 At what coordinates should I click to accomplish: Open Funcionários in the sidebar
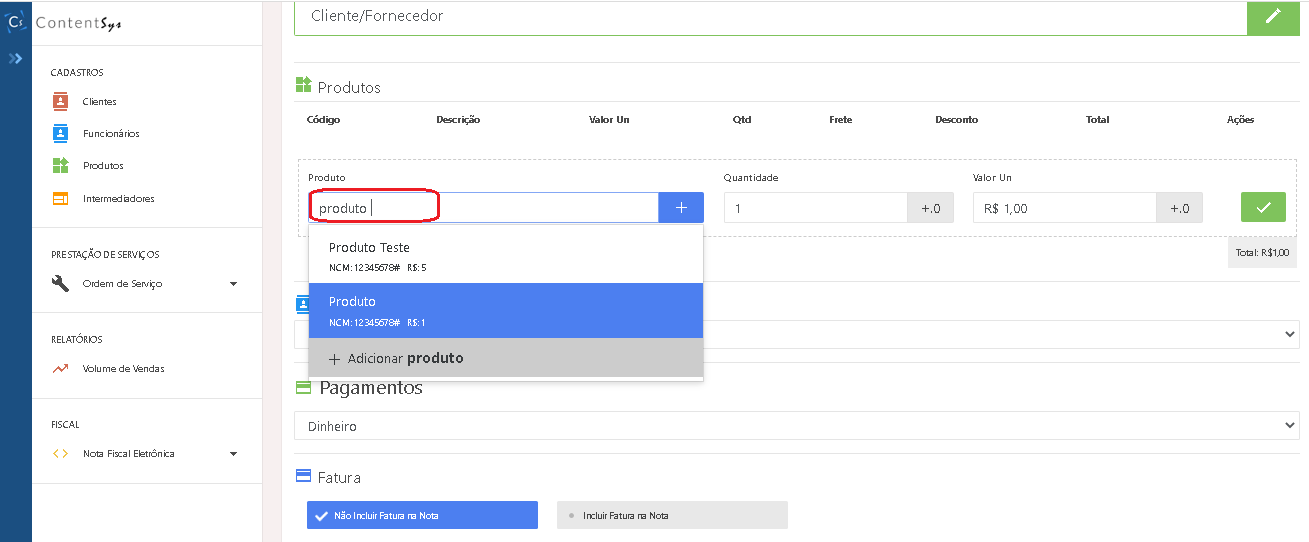click(110, 134)
